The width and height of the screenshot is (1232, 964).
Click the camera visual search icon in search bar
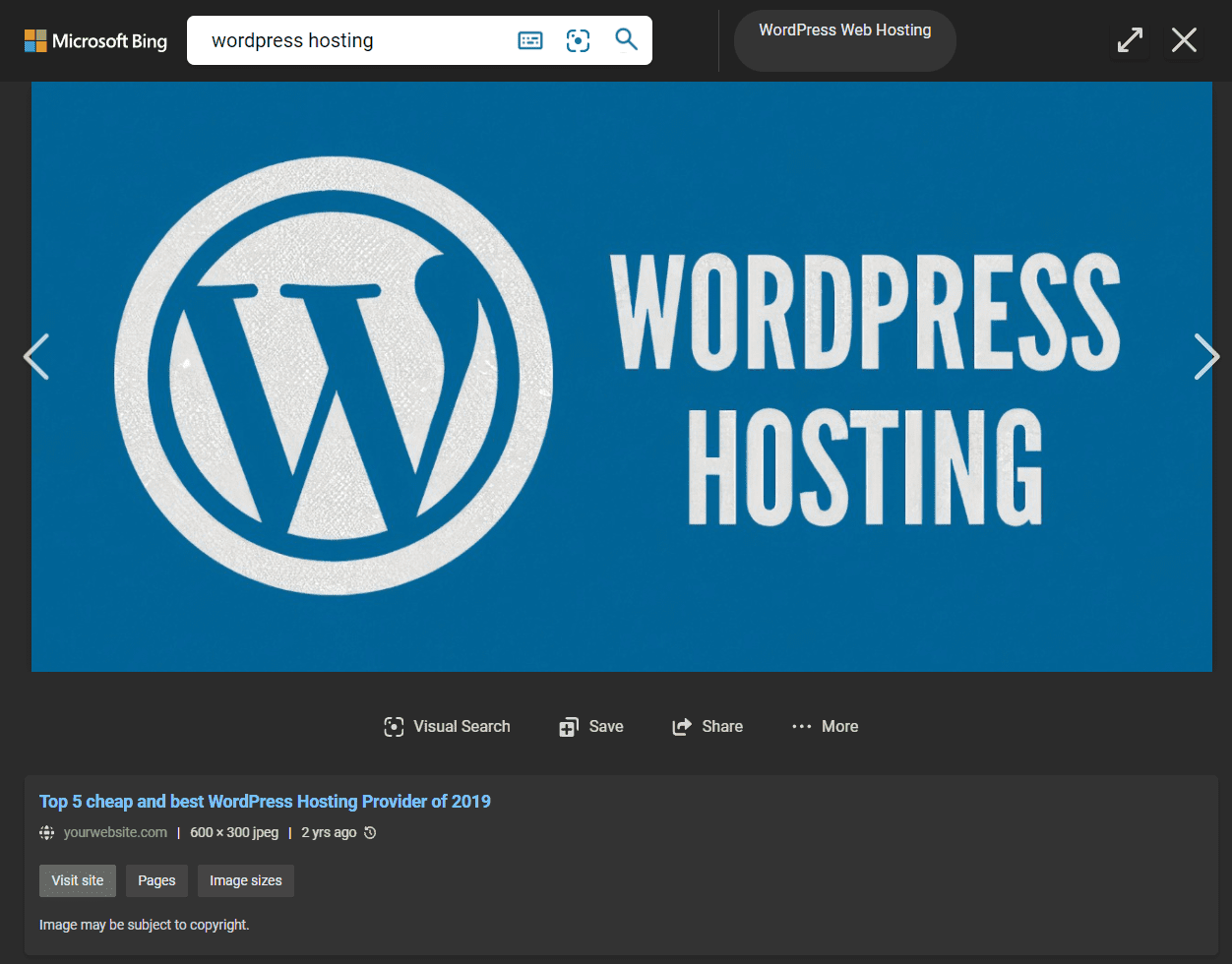pos(579,40)
